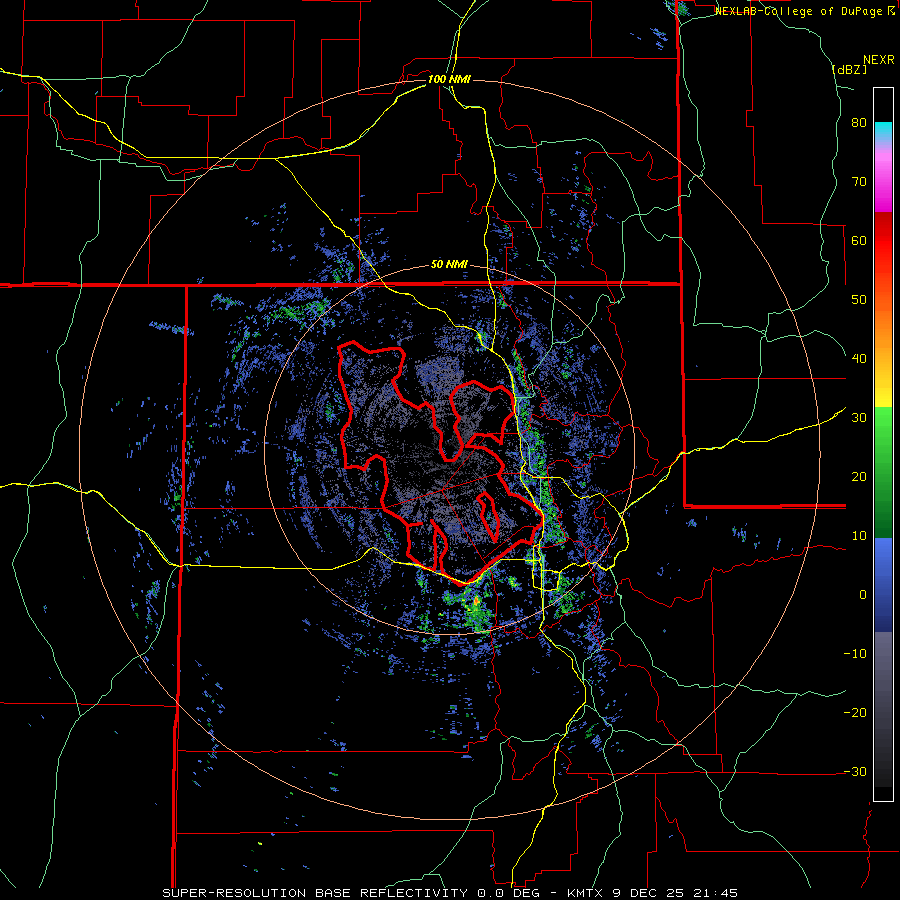Click the 60 value on the dBZ scale

coord(859,240)
